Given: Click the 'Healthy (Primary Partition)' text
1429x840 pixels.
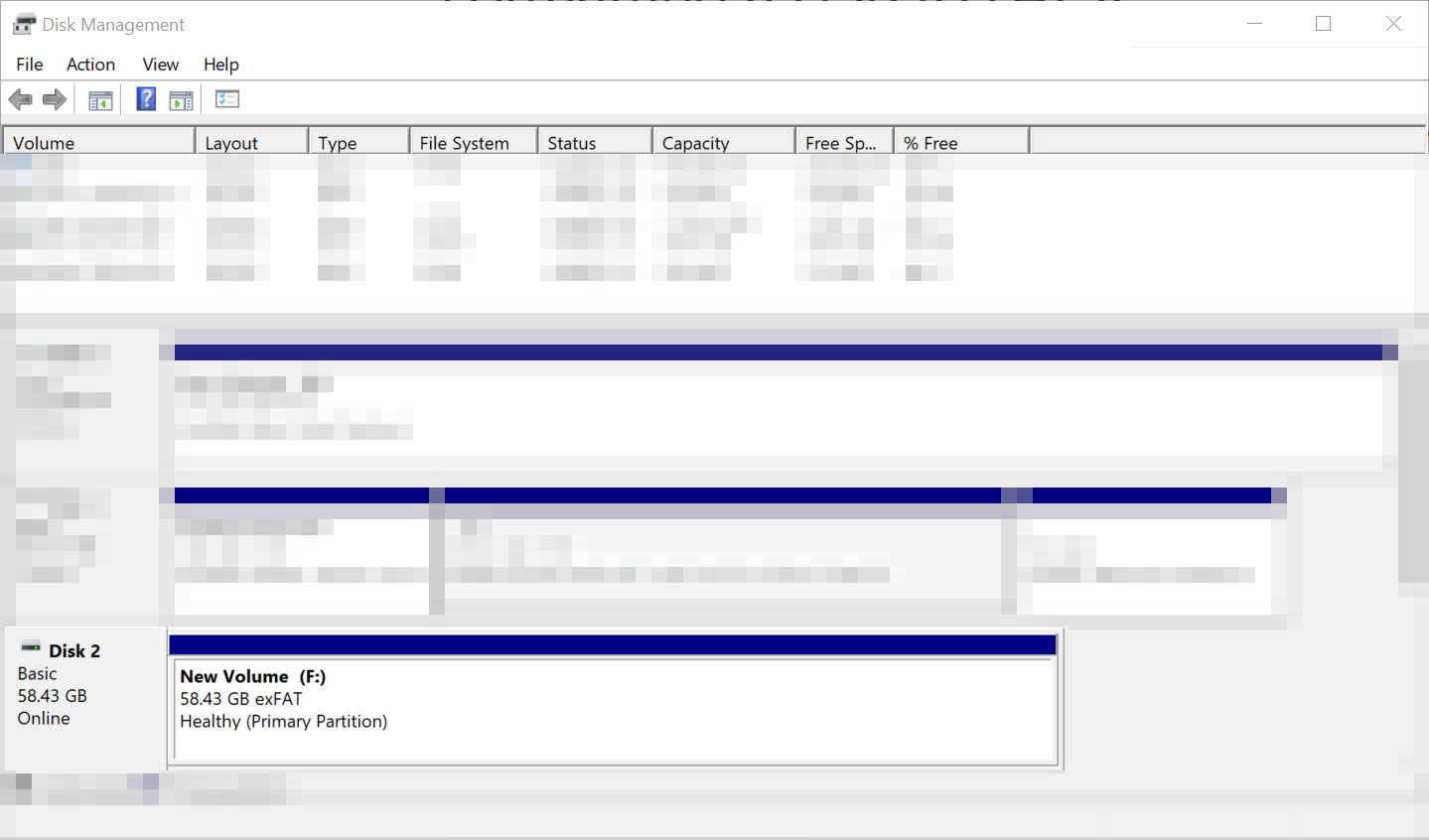Looking at the screenshot, I should coord(284,722).
